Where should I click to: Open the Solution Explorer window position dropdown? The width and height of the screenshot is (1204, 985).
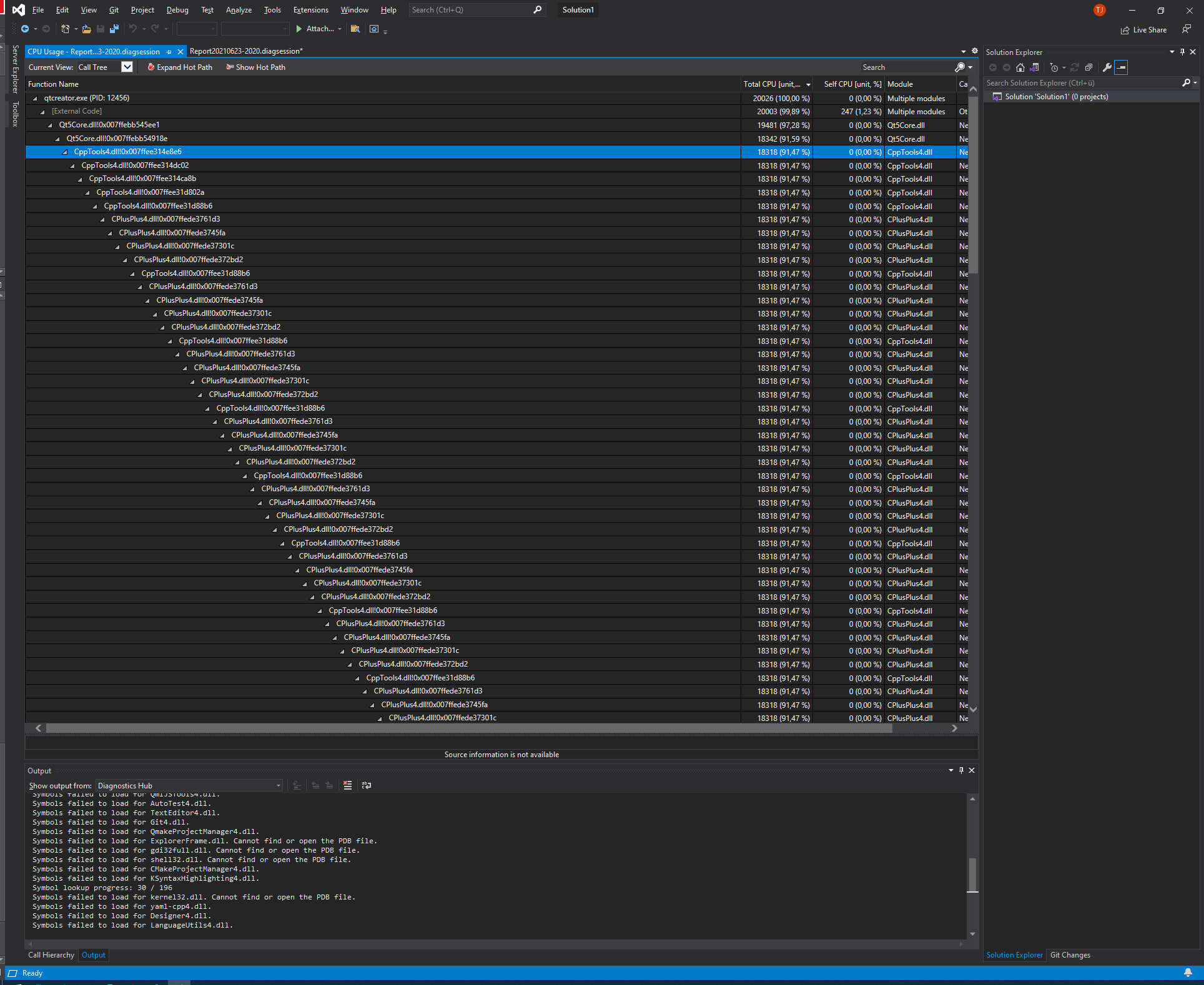pos(1172,52)
